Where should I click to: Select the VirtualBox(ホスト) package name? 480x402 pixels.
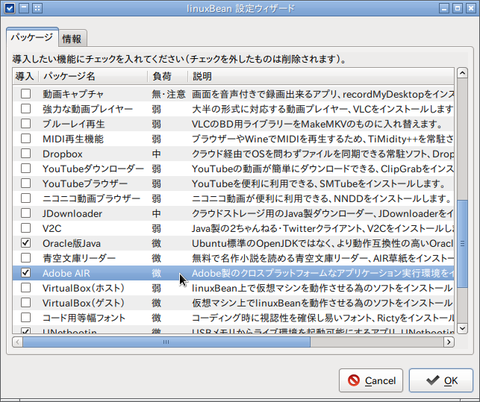click(x=83, y=288)
